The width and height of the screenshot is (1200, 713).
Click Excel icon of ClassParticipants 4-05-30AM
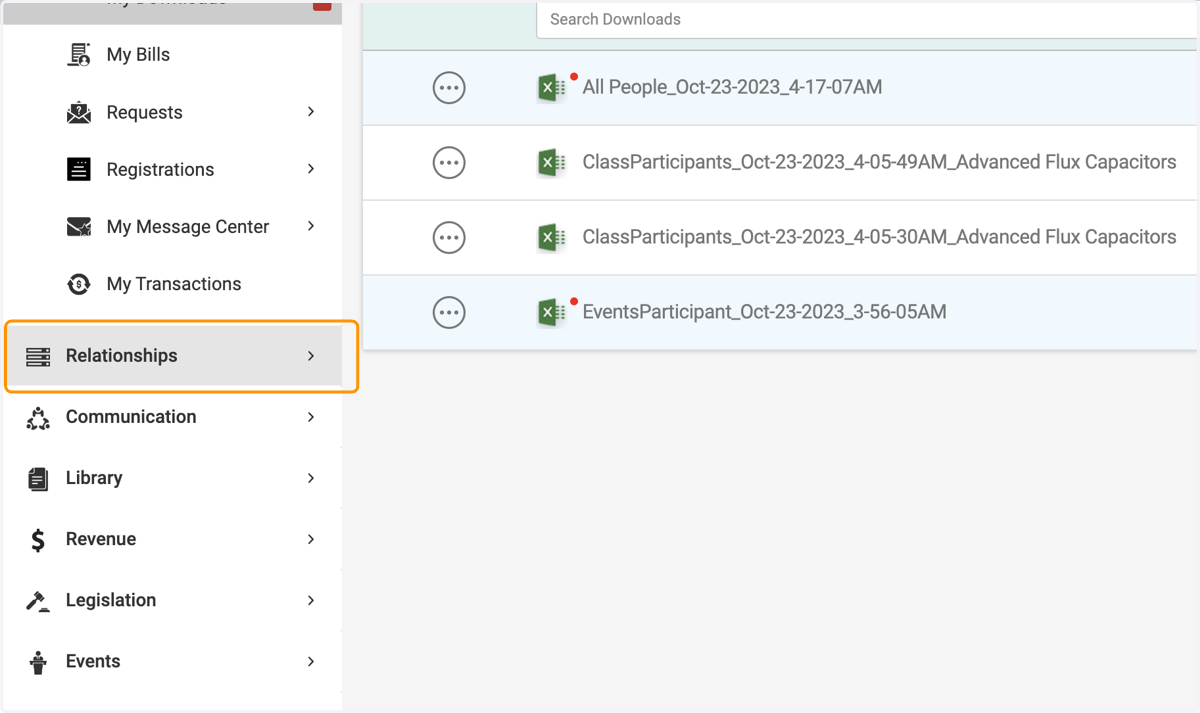click(551, 237)
